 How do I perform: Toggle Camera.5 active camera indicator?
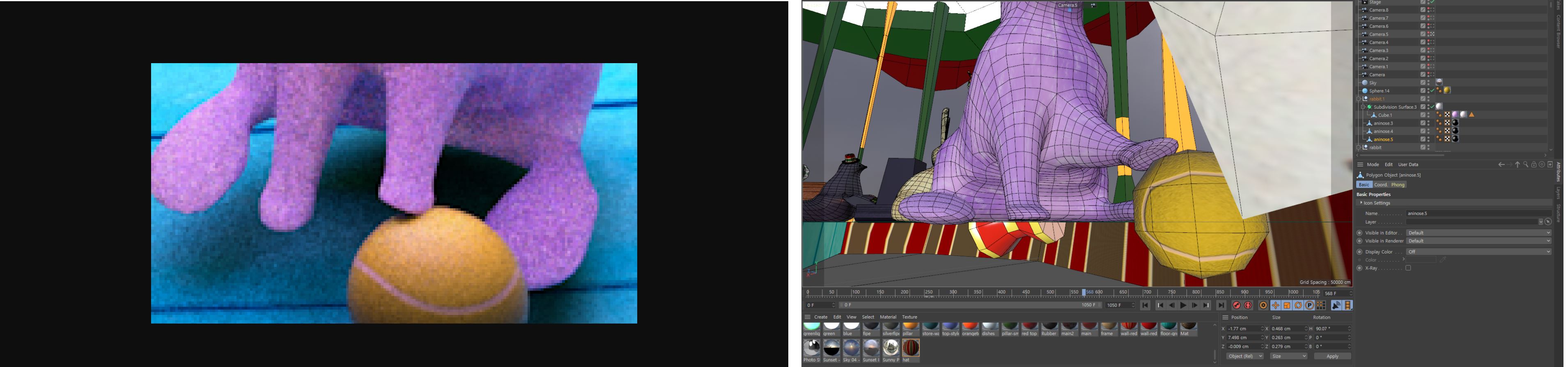1432,34
